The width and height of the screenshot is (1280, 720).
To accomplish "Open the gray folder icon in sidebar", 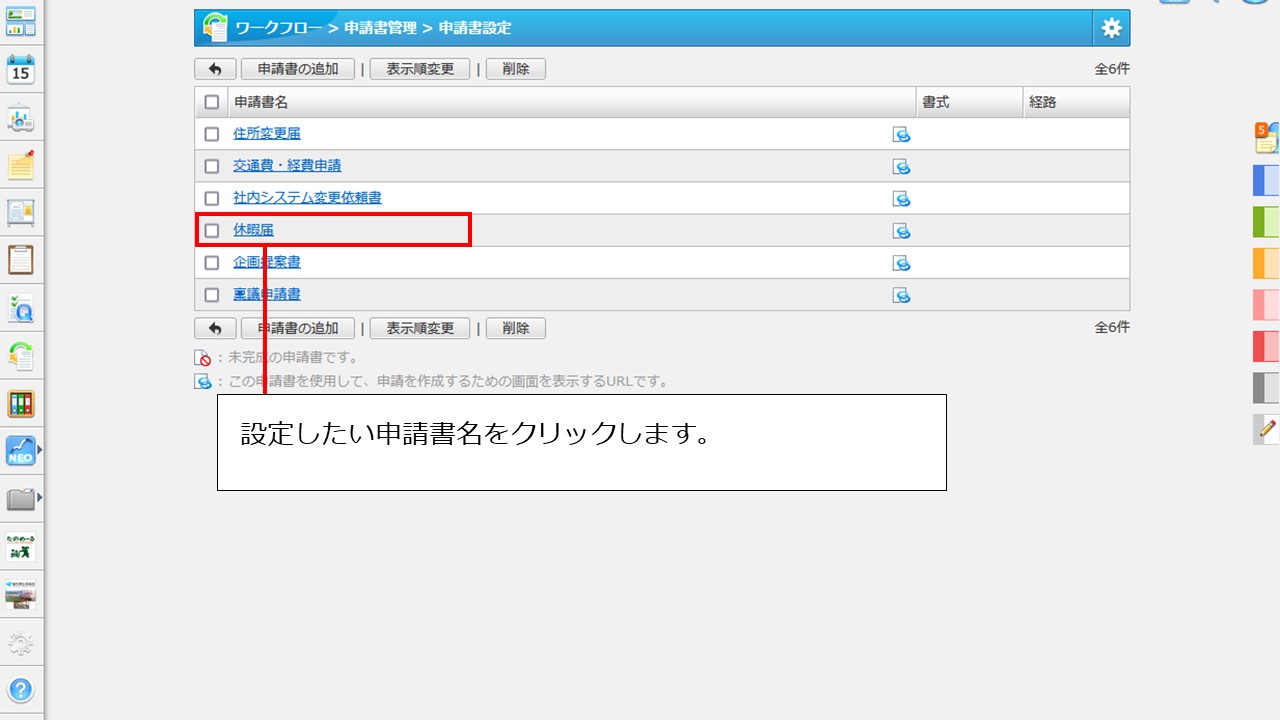I will click(x=20, y=498).
